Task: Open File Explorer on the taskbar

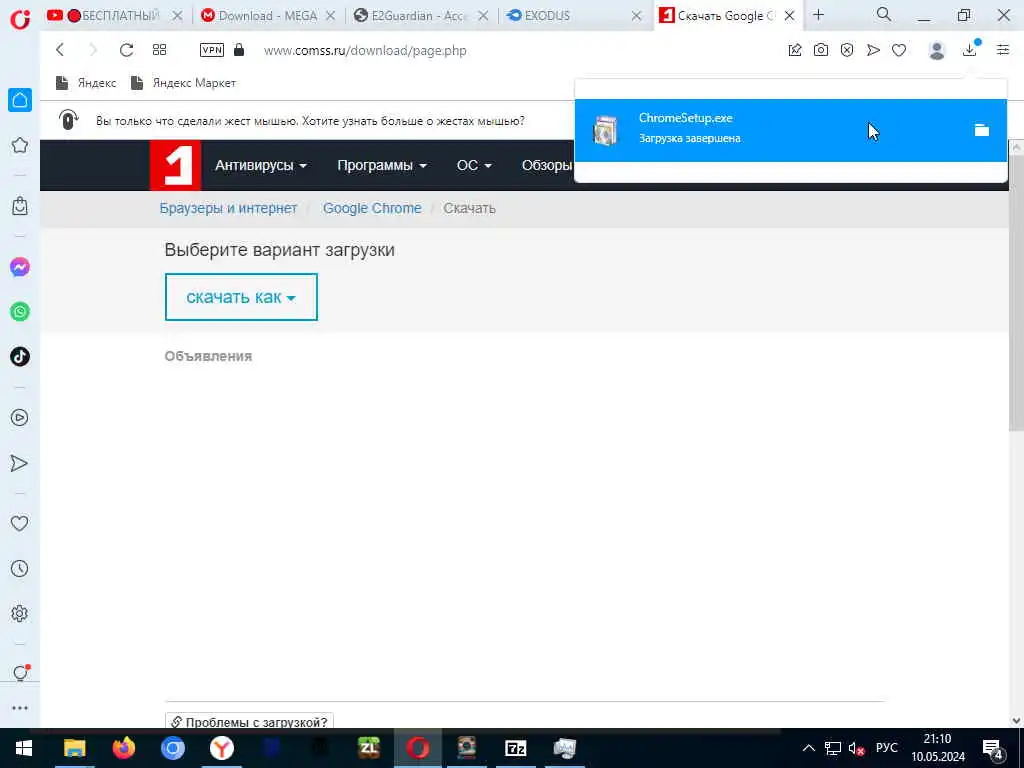Action: coord(74,748)
